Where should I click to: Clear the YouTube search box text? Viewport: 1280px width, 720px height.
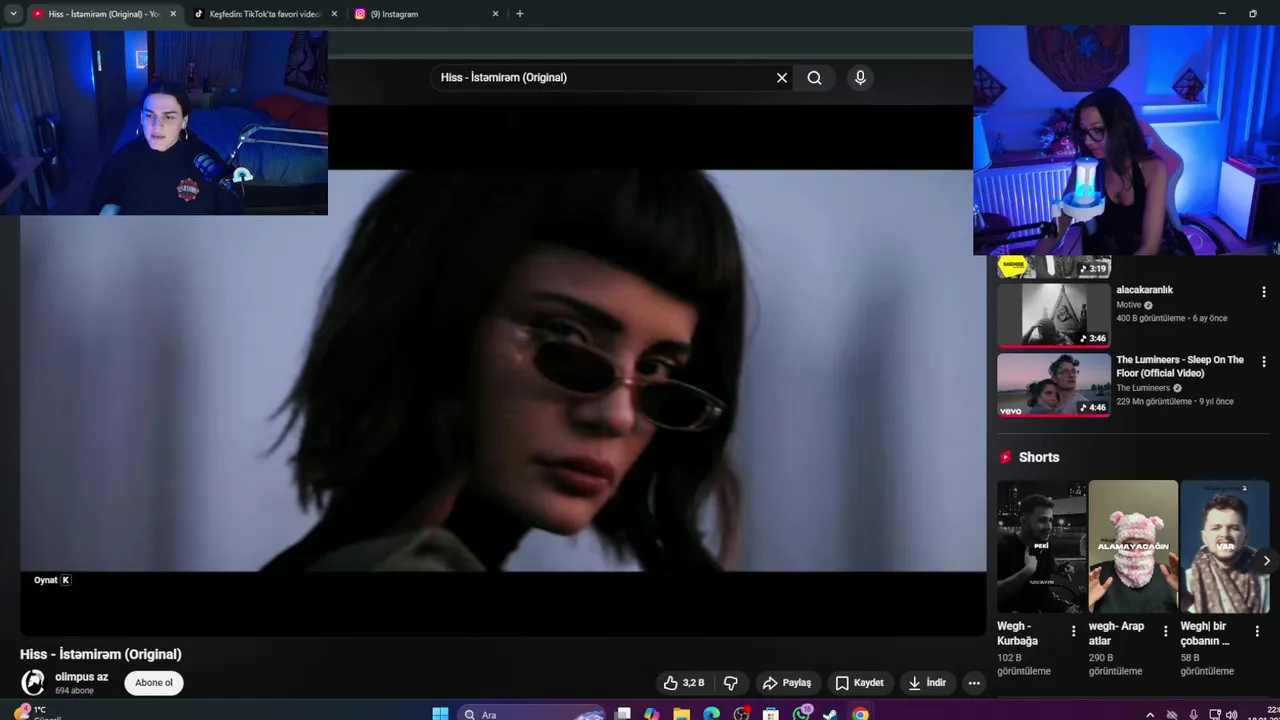(782, 78)
